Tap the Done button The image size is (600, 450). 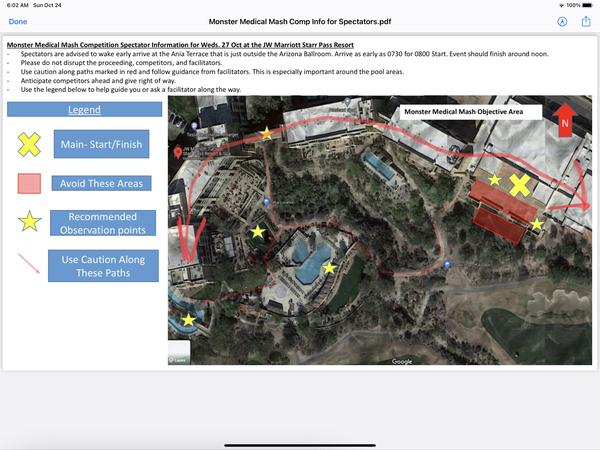tap(18, 21)
